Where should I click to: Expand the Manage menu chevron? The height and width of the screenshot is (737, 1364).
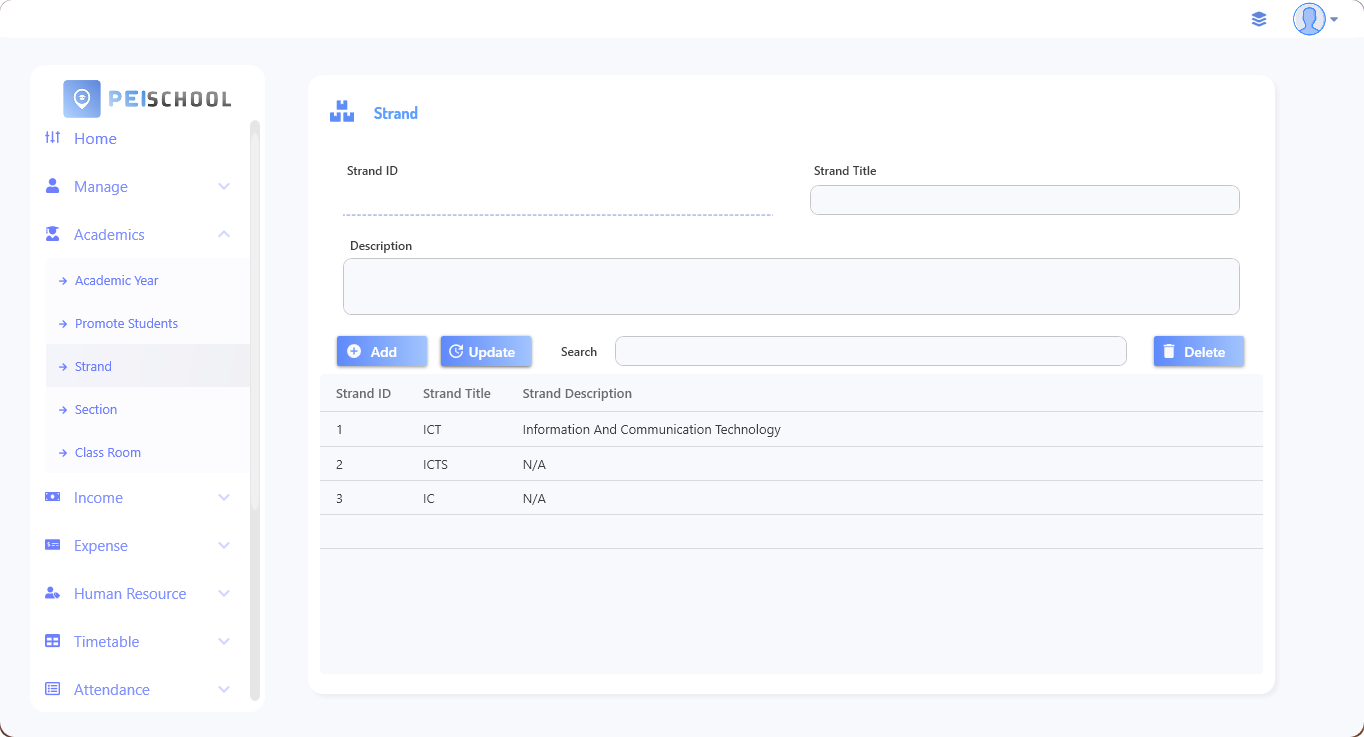pyautogui.click(x=224, y=187)
